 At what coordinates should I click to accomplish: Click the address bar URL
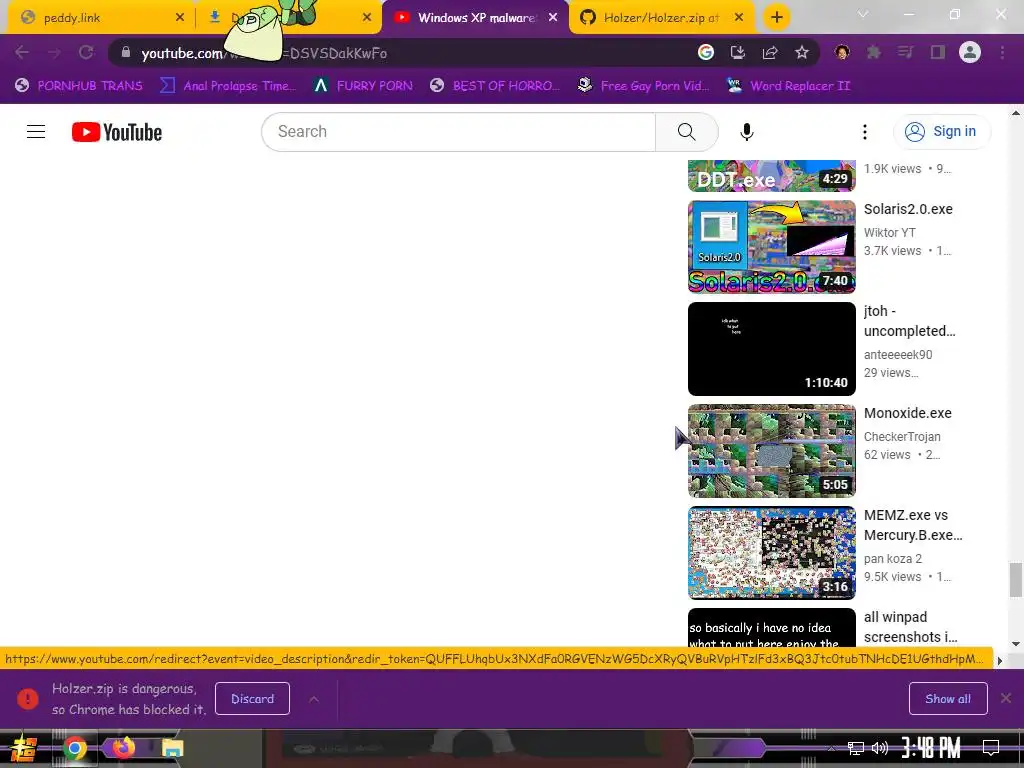click(264, 54)
